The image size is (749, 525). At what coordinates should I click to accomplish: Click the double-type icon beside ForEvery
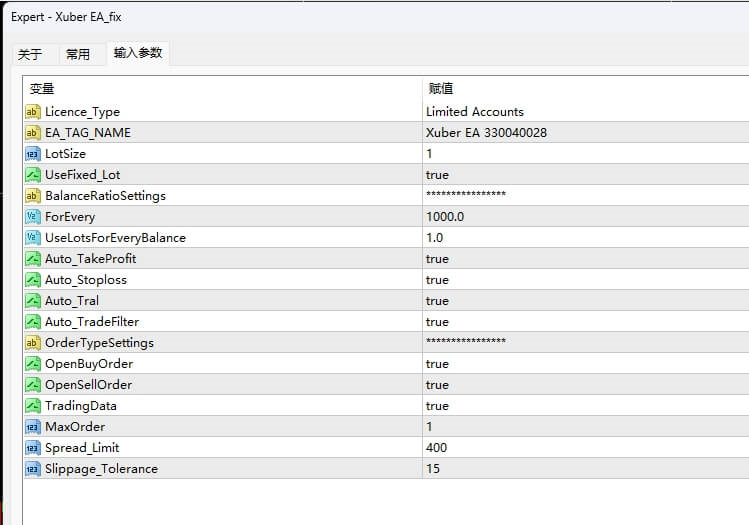pyautogui.click(x=32, y=217)
